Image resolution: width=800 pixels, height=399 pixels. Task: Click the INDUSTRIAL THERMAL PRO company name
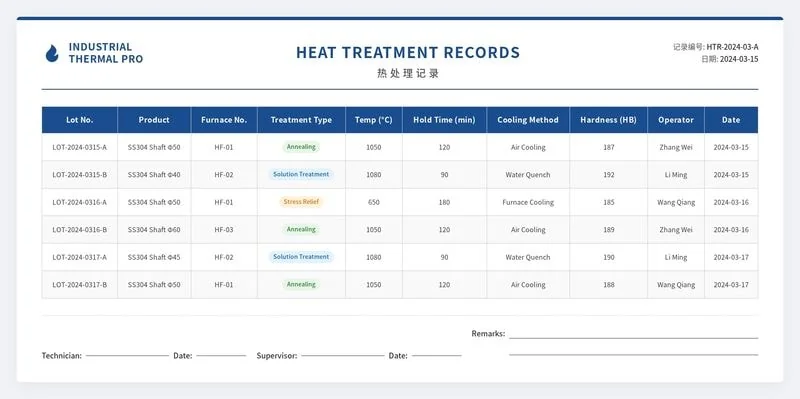tap(106, 53)
